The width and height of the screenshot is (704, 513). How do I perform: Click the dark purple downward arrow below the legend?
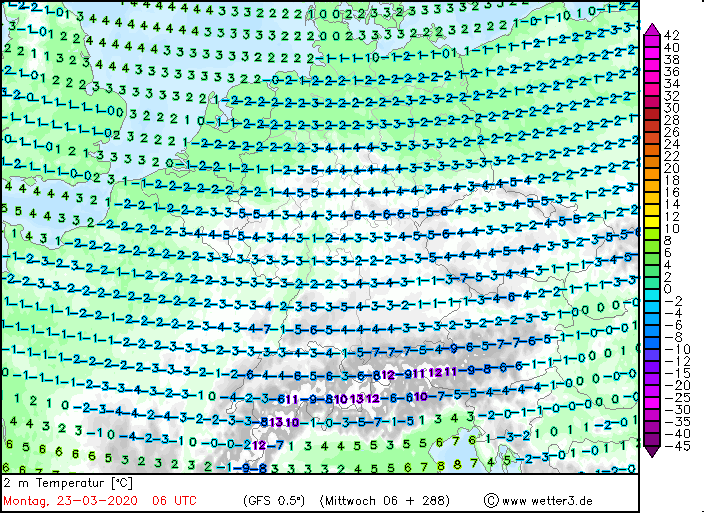[x=652, y=452]
